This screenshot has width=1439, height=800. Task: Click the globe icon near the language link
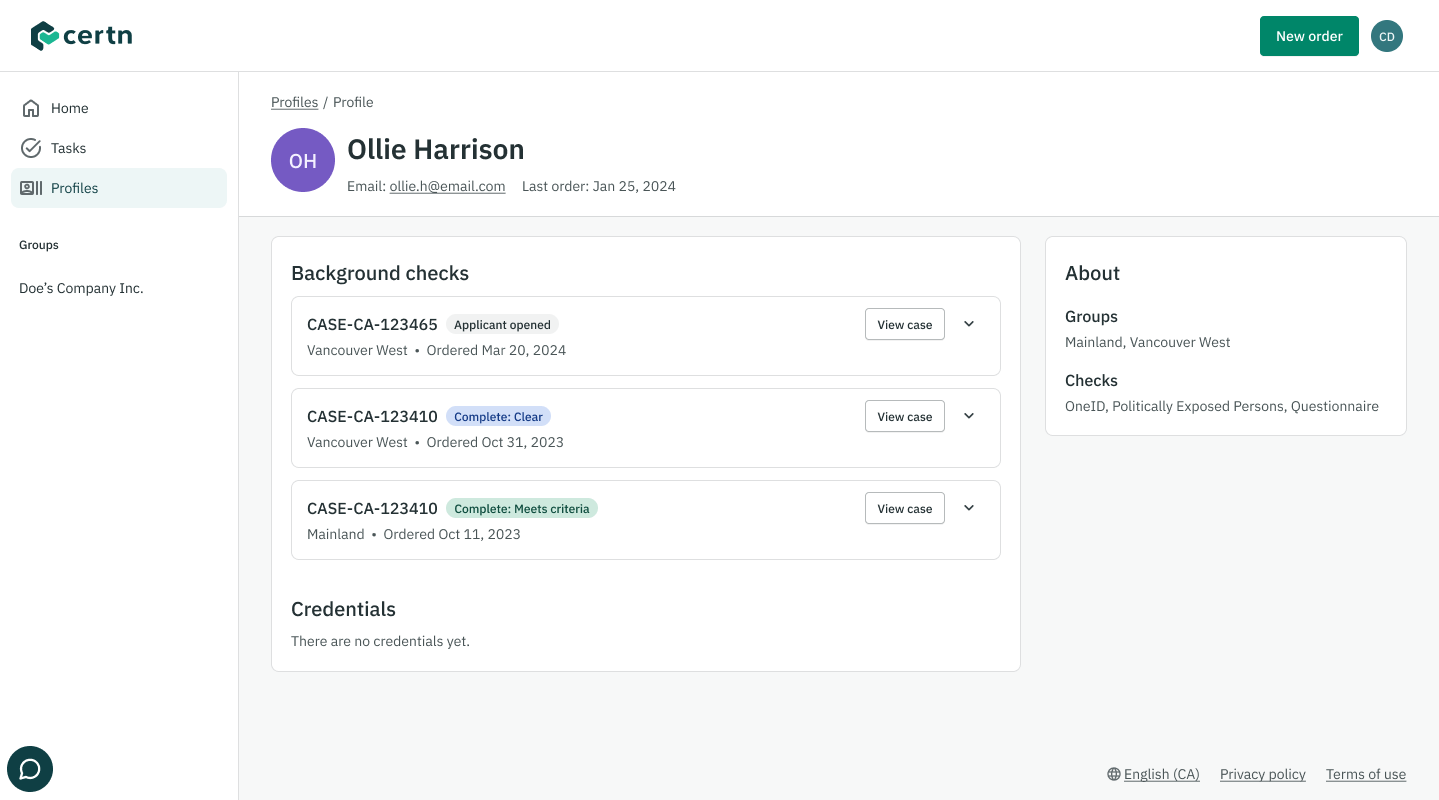click(x=1112, y=774)
